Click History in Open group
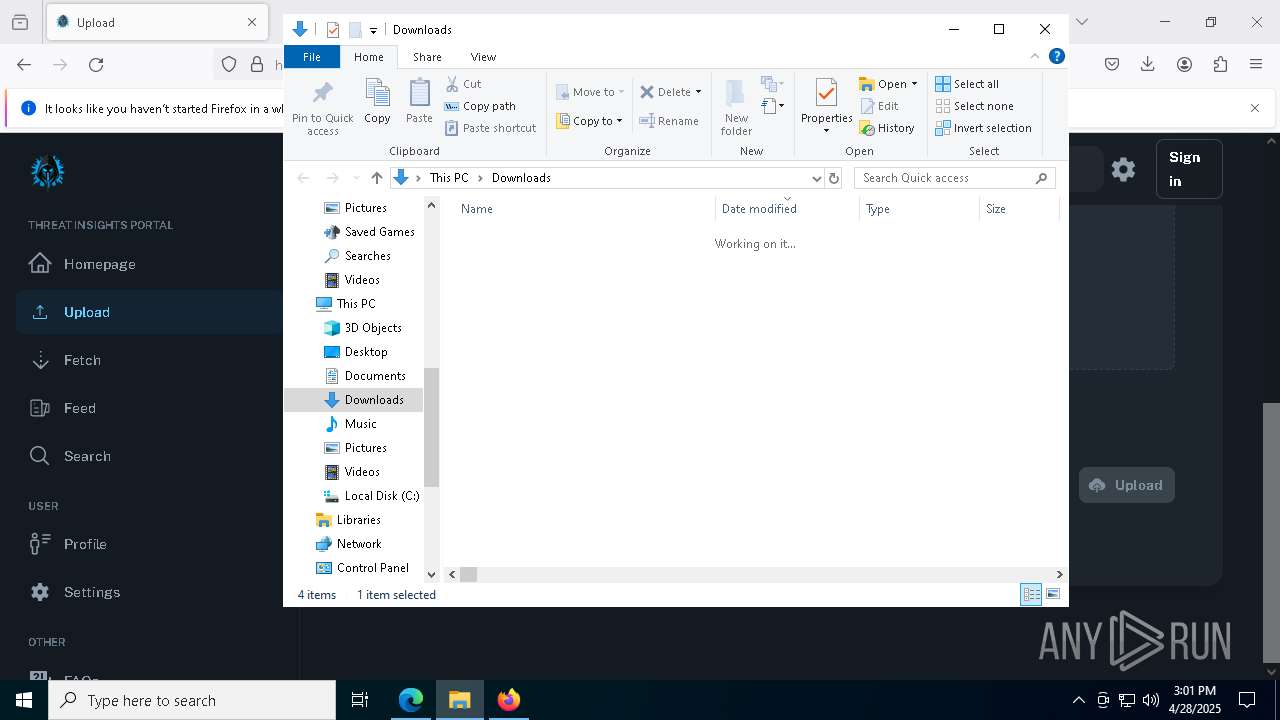Screen dimensions: 1280x720 click(887, 128)
